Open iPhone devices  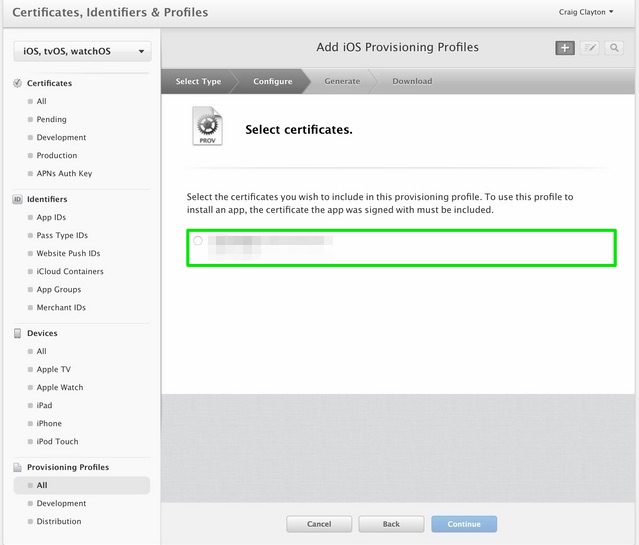tap(49, 424)
